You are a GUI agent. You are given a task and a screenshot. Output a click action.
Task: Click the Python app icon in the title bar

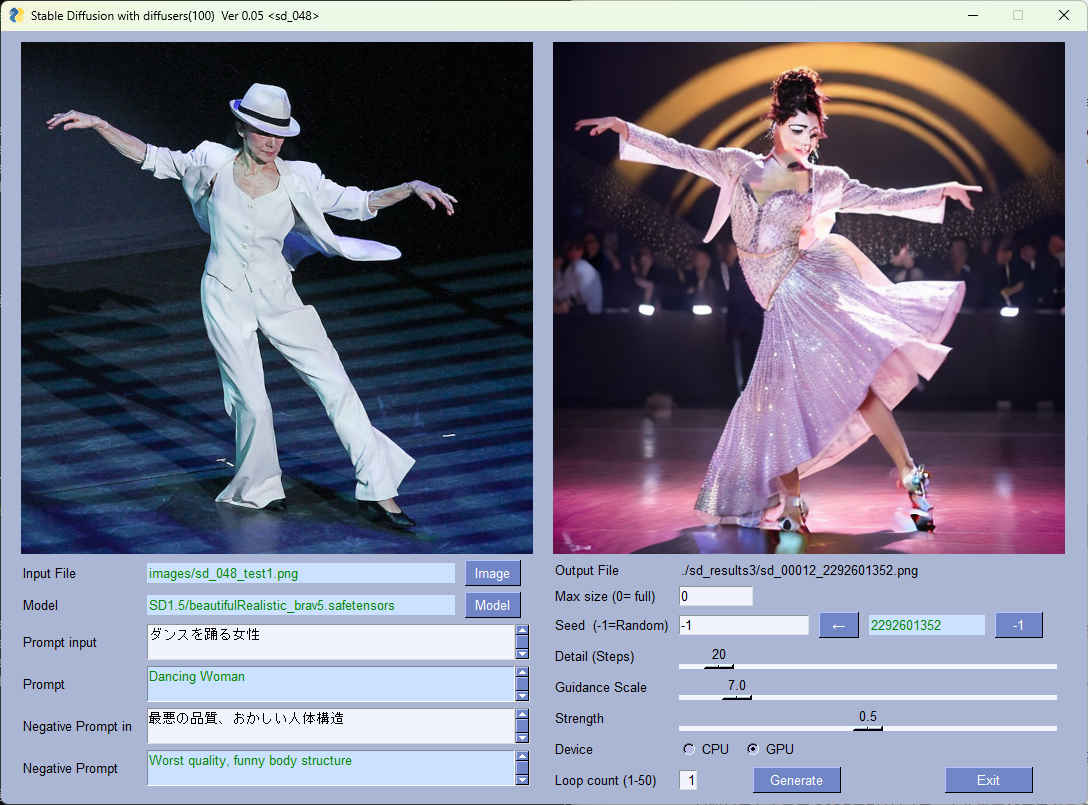[x=16, y=15]
